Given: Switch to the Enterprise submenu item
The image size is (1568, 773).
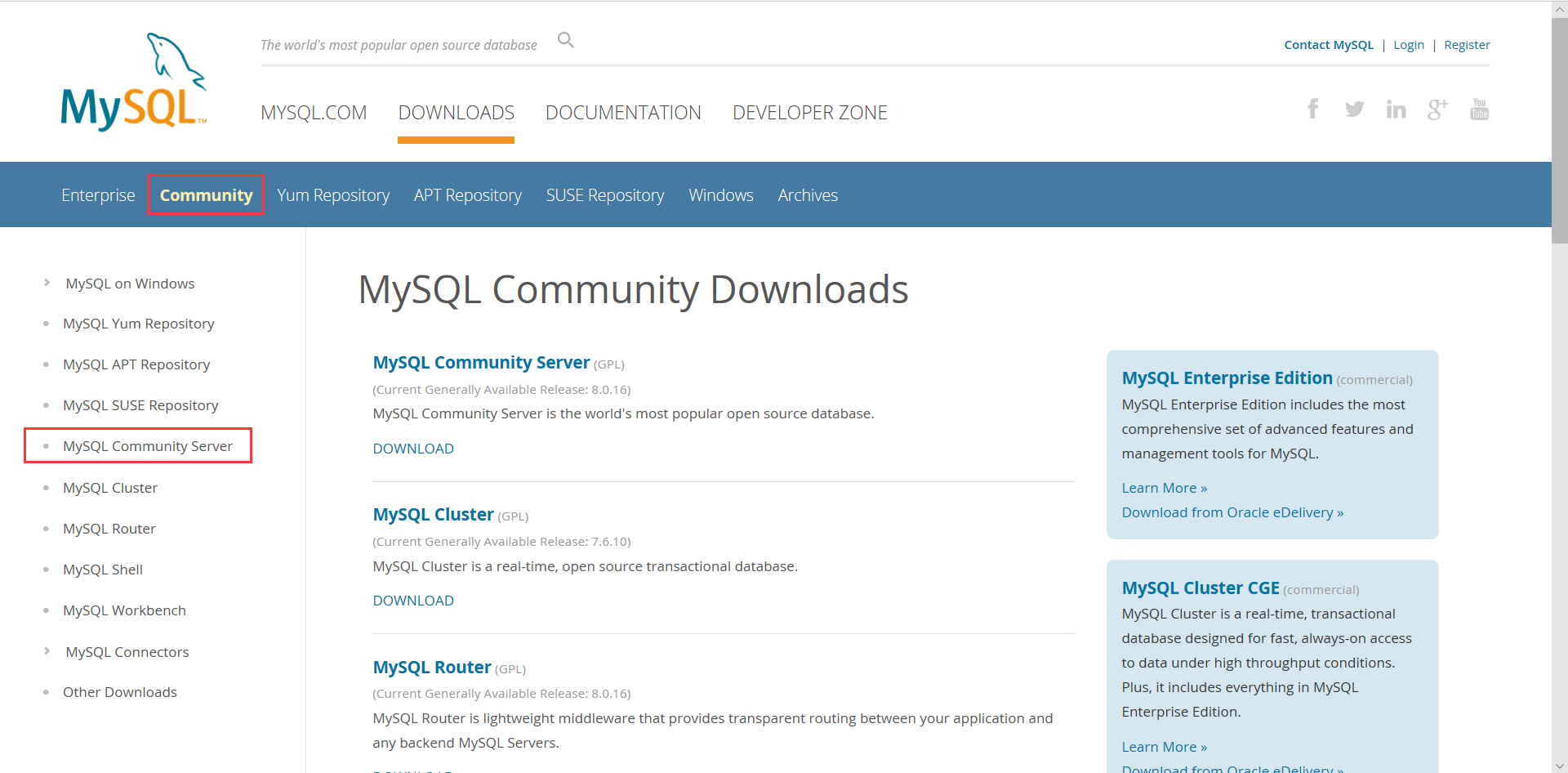Looking at the screenshot, I should pyautogui.click(x=98, y=195).
